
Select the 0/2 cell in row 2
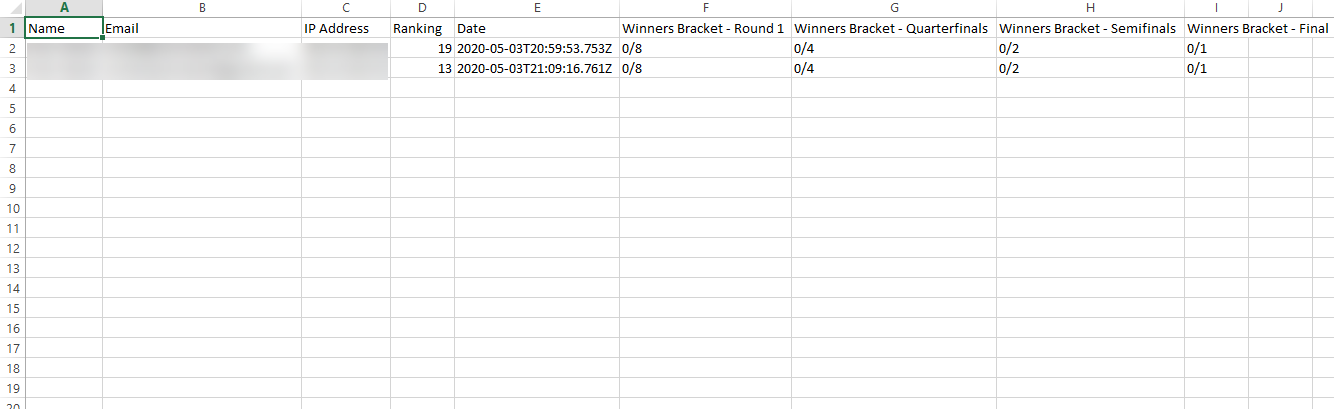(1091, 48)
